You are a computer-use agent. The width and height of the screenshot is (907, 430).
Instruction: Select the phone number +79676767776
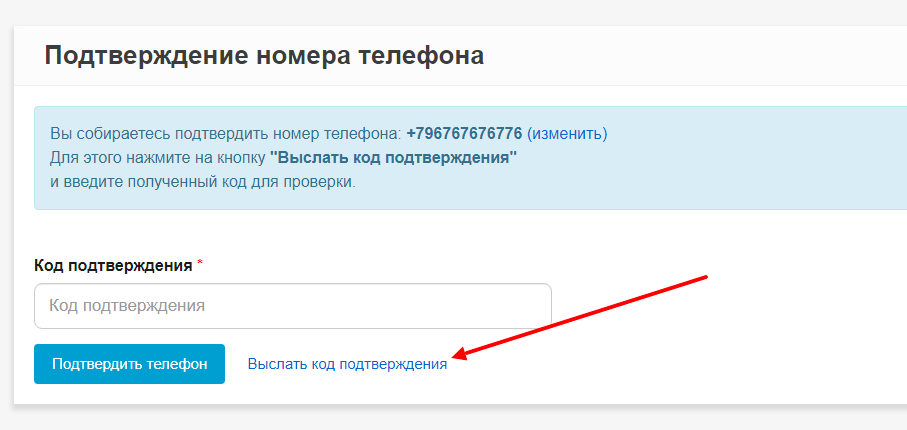[x=464, y=134]
